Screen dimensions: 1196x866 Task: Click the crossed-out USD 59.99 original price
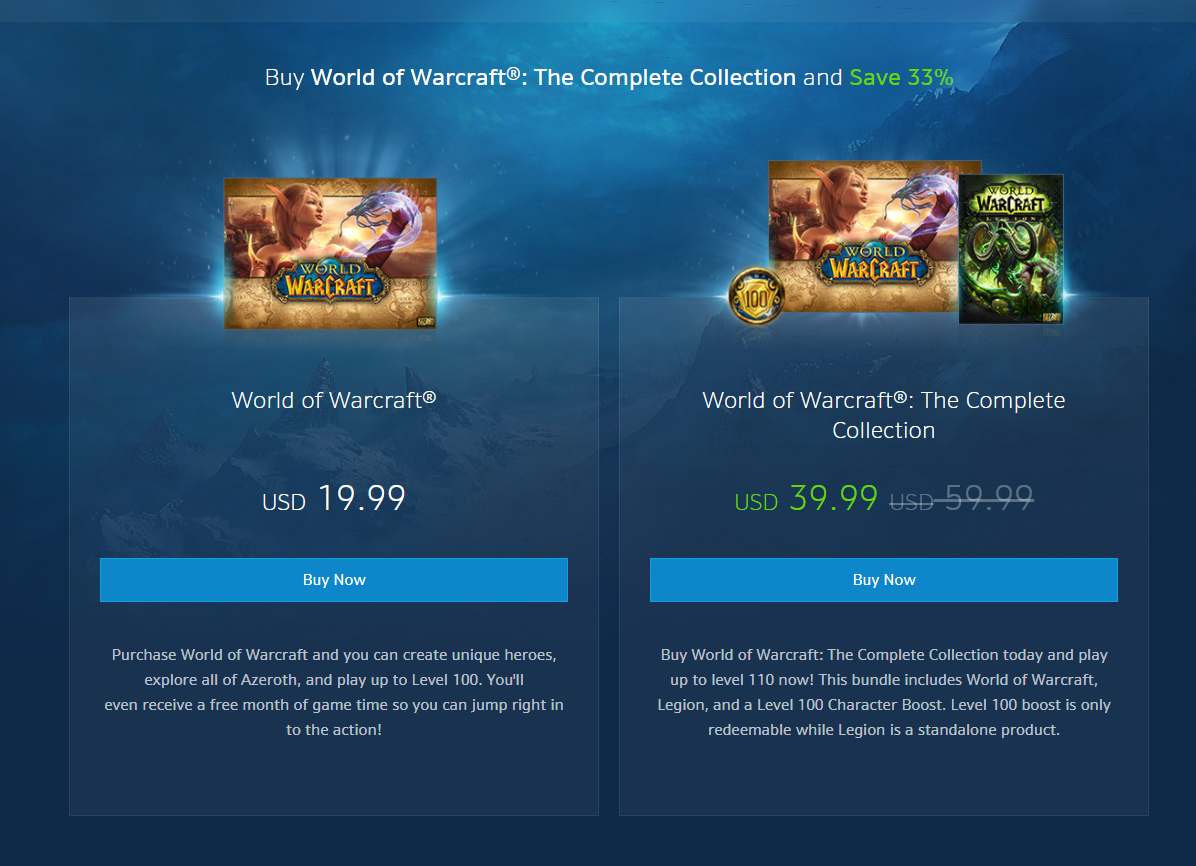962,498
